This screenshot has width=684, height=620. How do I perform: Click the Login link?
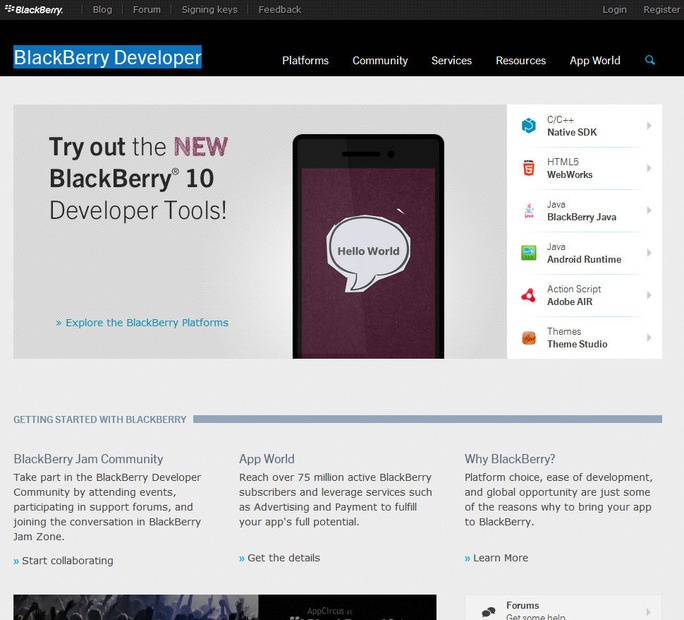(x=614, y=9)
